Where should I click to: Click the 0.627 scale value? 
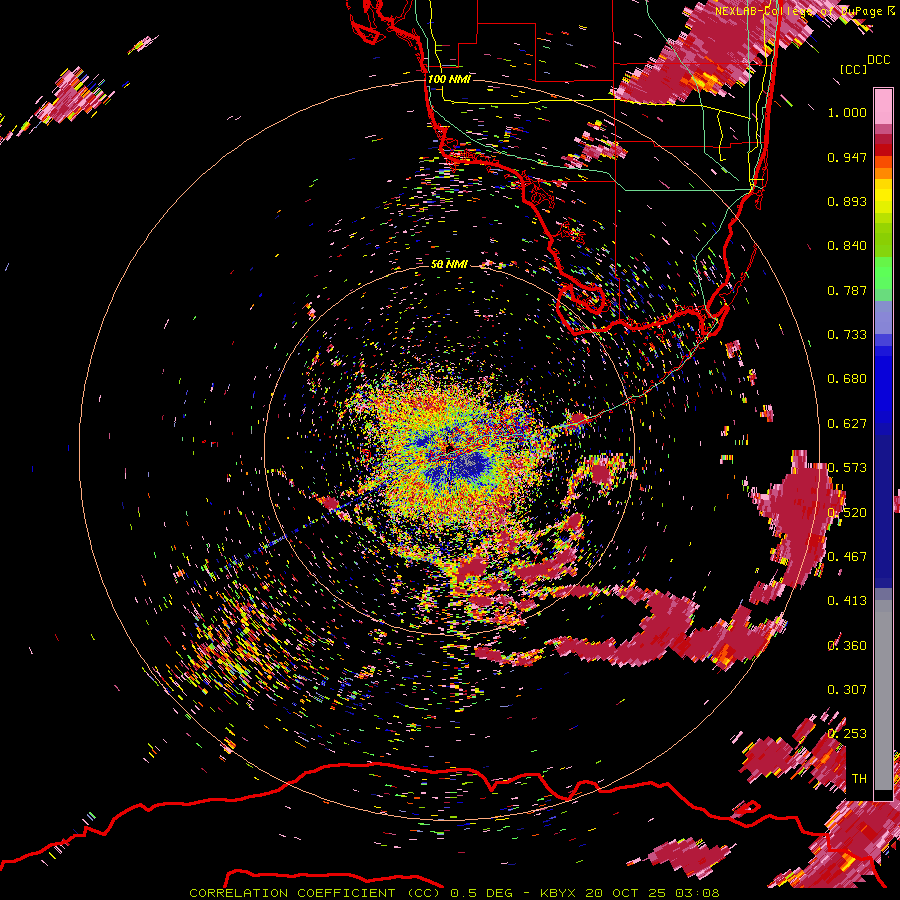[847, 424]
